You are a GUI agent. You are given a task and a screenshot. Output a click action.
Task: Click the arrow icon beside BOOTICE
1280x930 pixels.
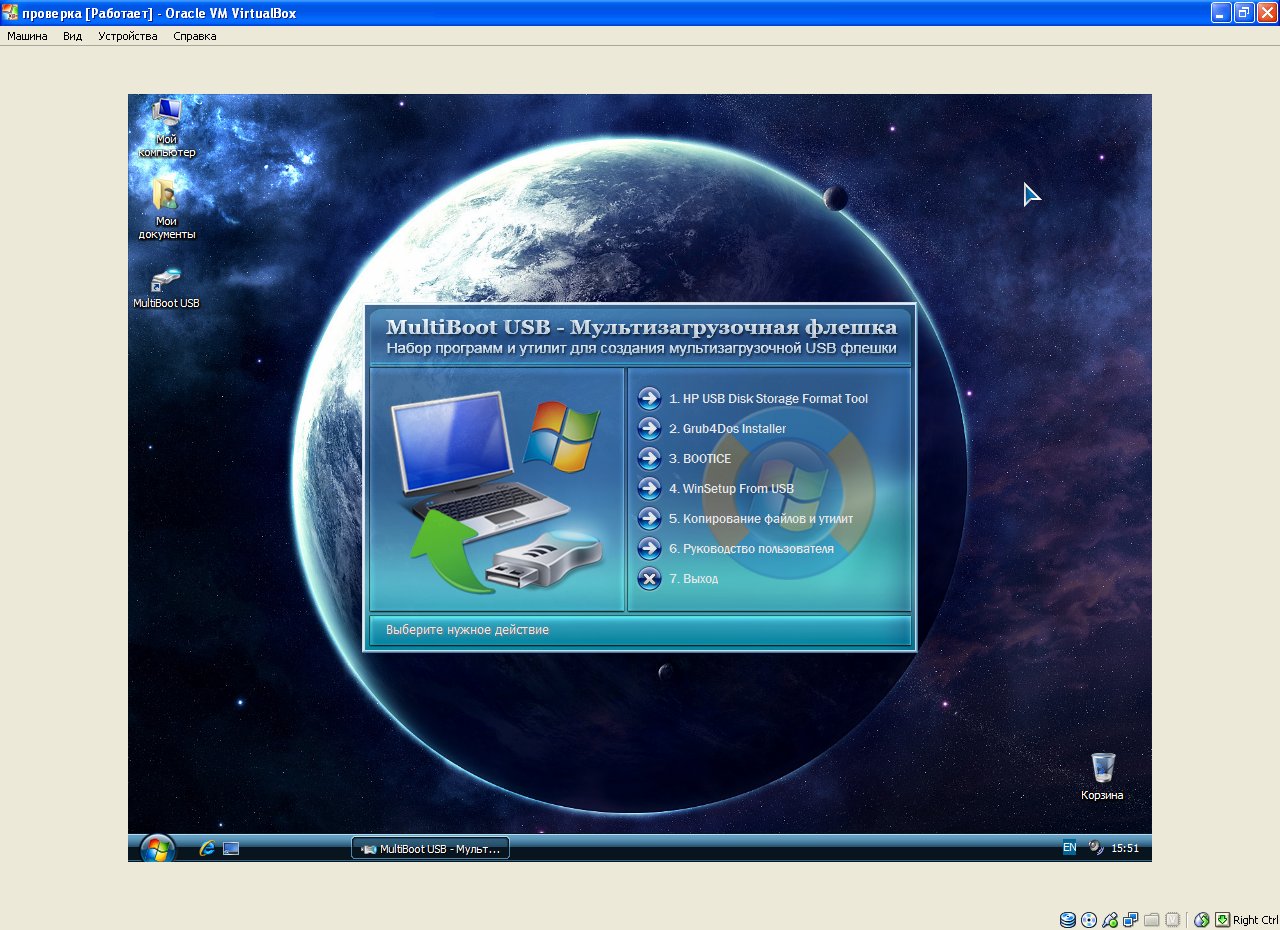[649, 458]
